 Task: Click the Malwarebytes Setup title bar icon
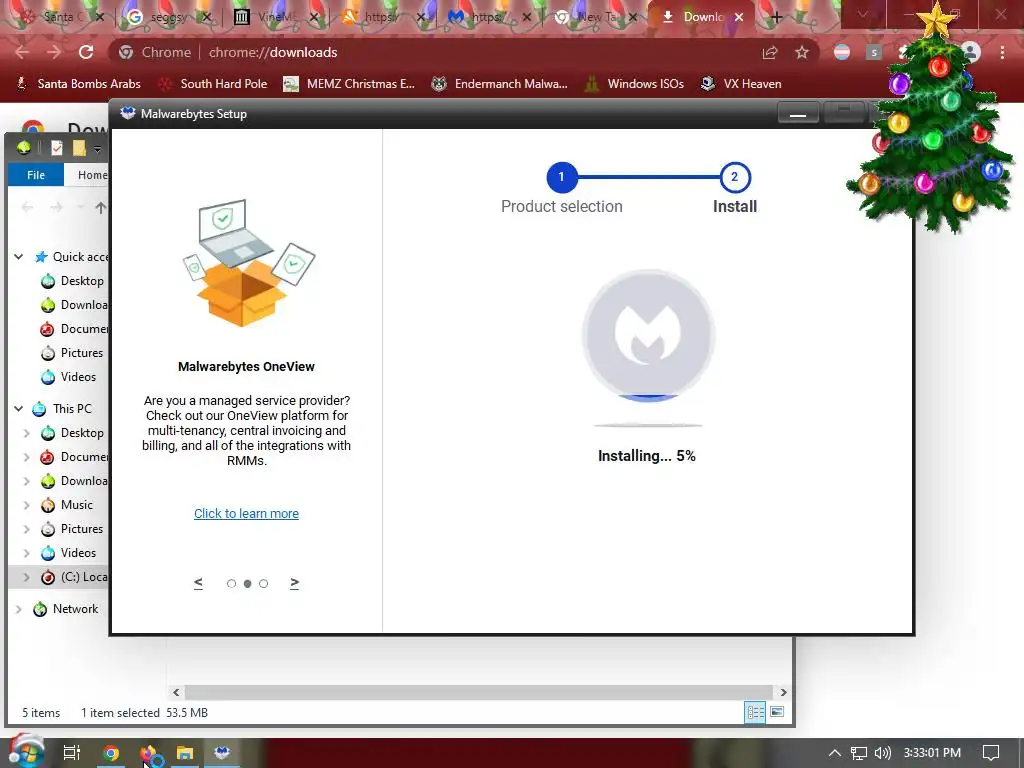[127, 113]
